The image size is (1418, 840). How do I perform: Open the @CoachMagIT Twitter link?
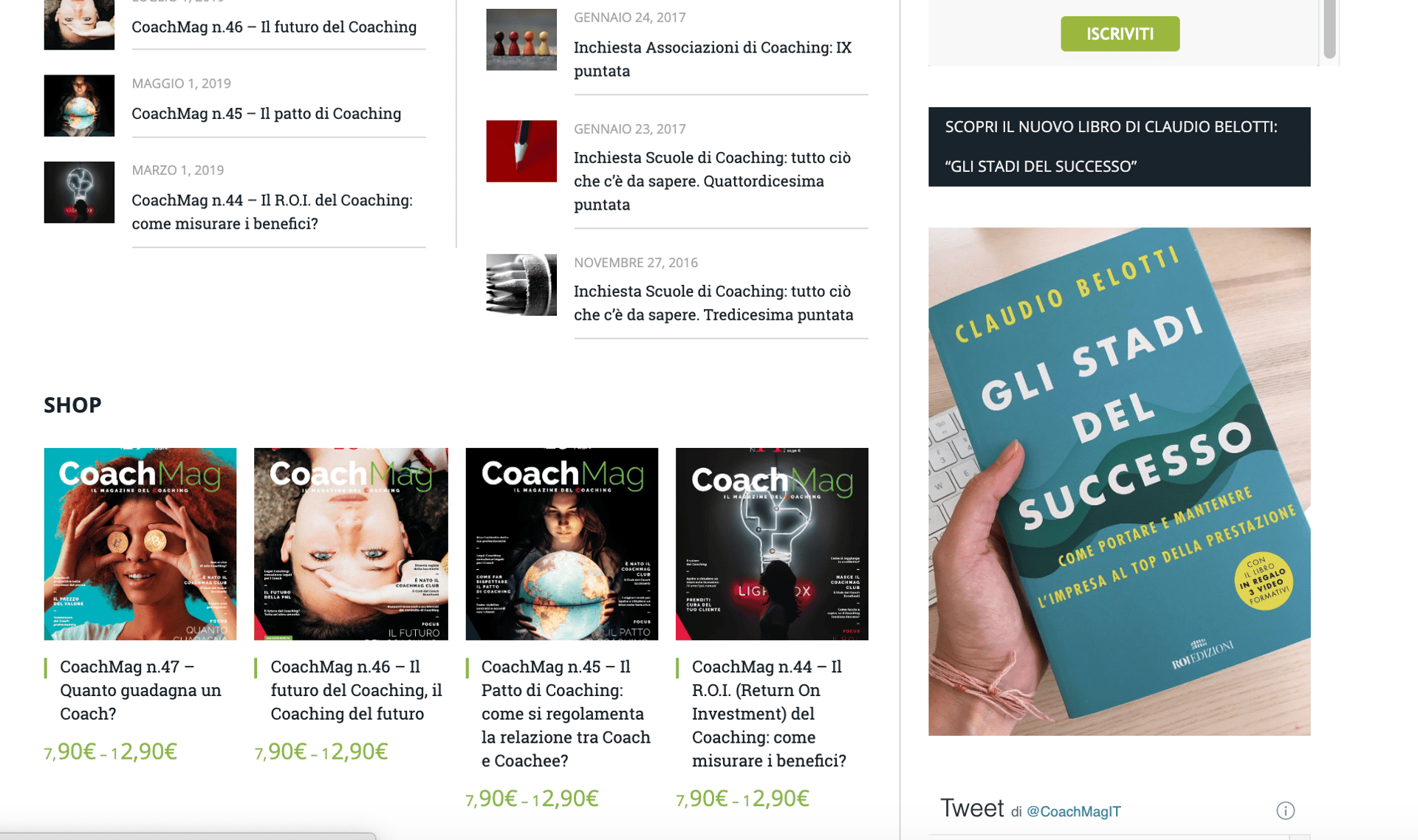1073,811
